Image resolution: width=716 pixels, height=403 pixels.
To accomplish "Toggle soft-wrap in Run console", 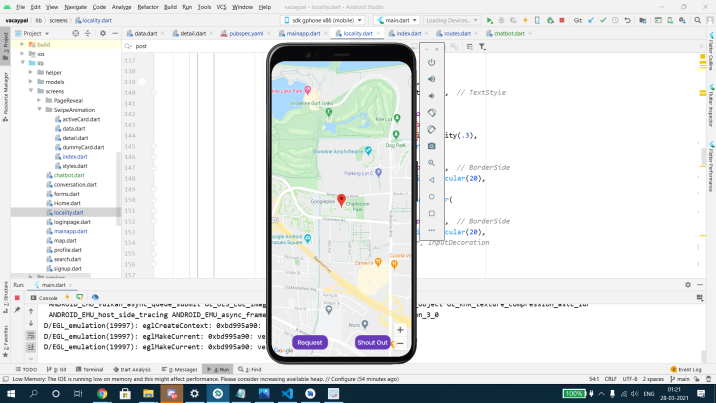I will (x=31, y=335).
